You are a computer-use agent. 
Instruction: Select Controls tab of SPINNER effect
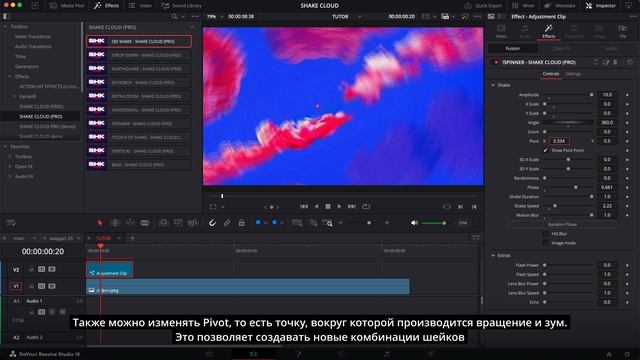(551, 74)
